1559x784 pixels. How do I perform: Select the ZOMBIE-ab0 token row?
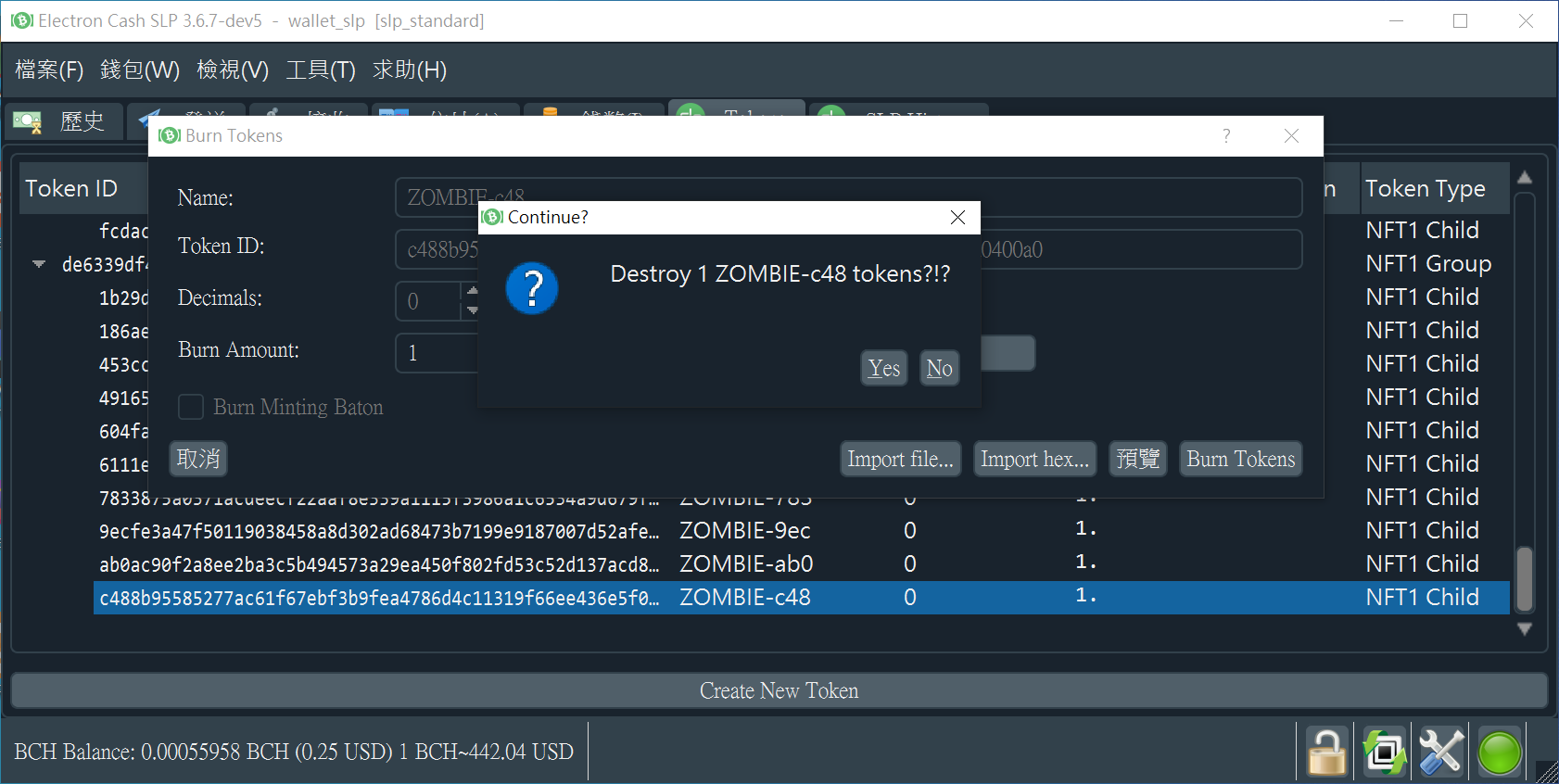click(802, 563)
